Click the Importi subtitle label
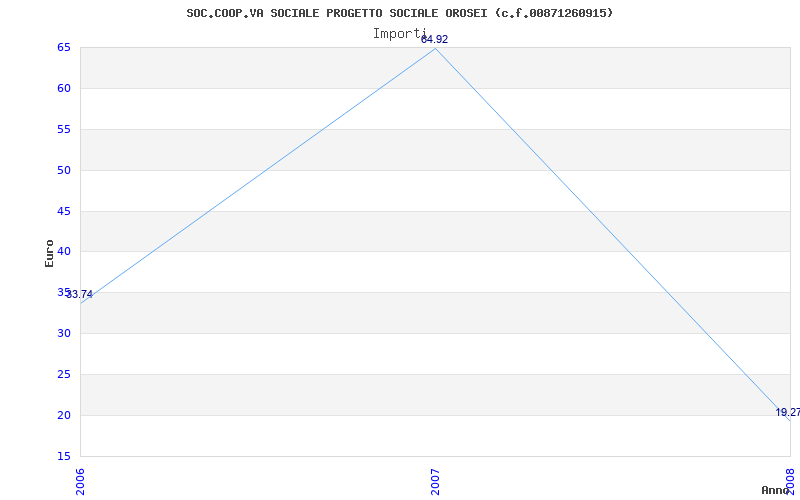 click(399, 34)
